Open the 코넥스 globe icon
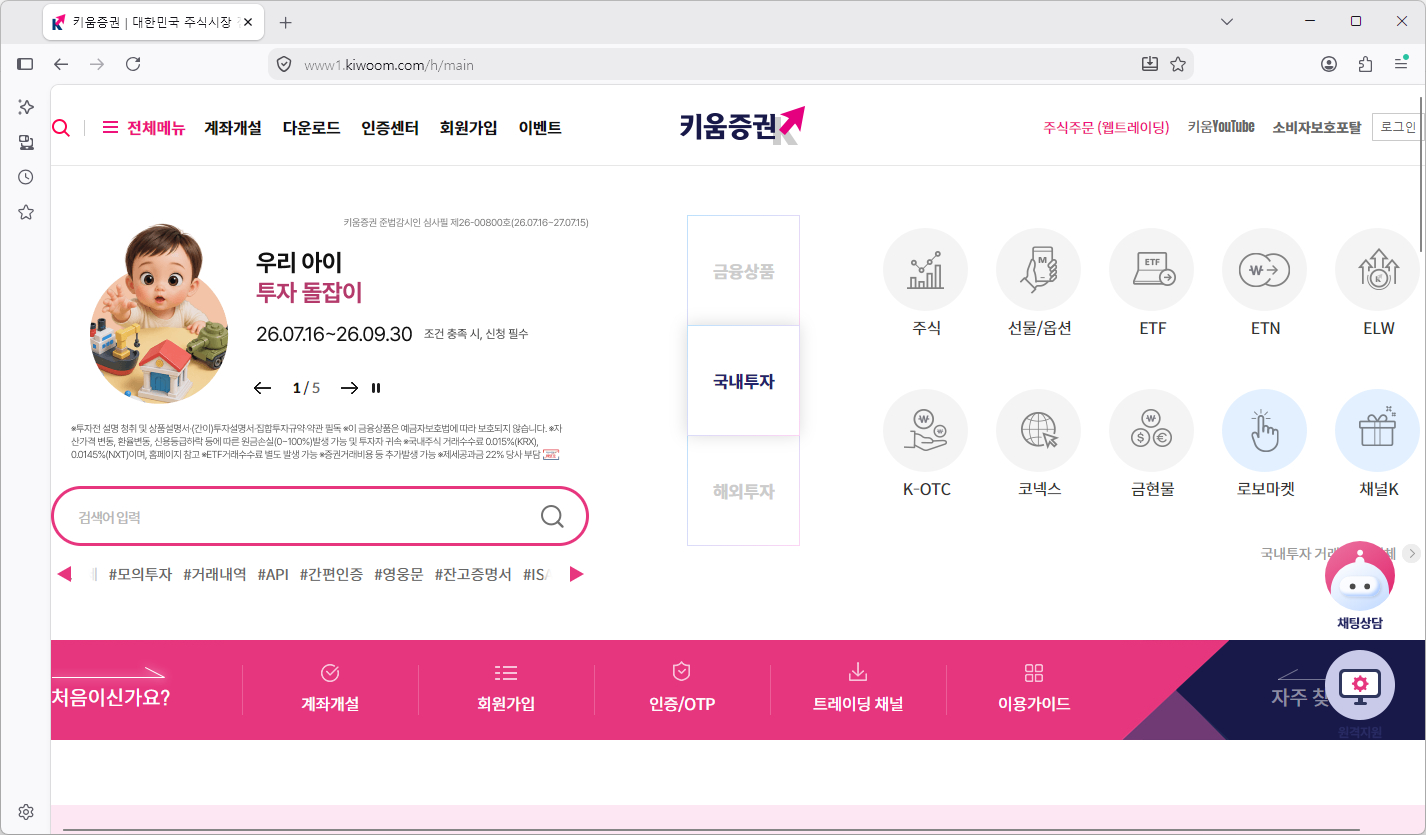 point(1039,431)
